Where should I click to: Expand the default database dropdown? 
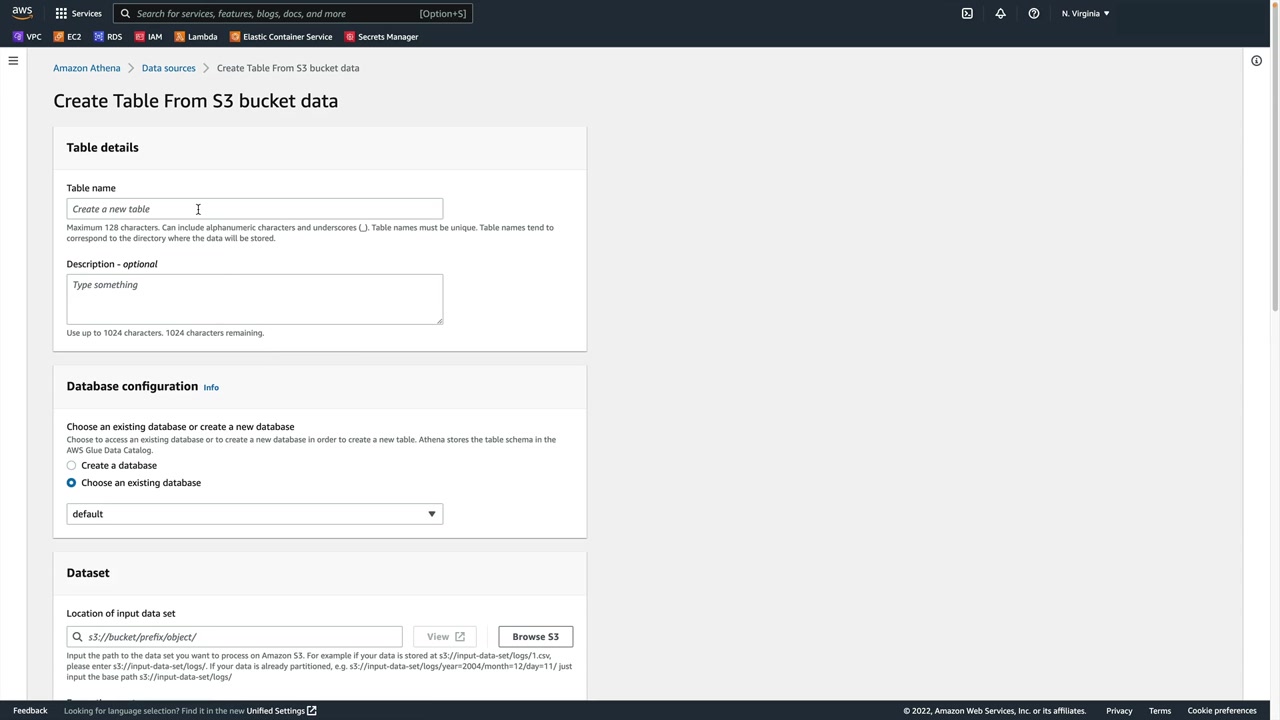click(255, 514)
